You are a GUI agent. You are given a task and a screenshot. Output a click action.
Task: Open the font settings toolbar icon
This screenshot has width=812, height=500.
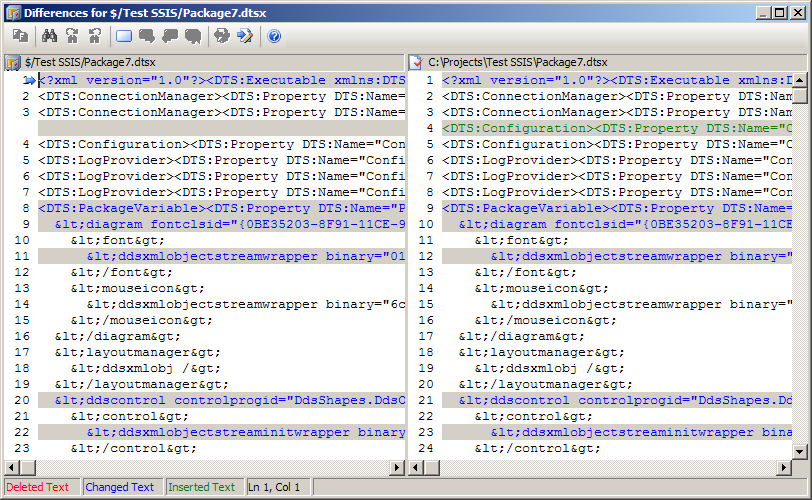[x=20, y=36]
